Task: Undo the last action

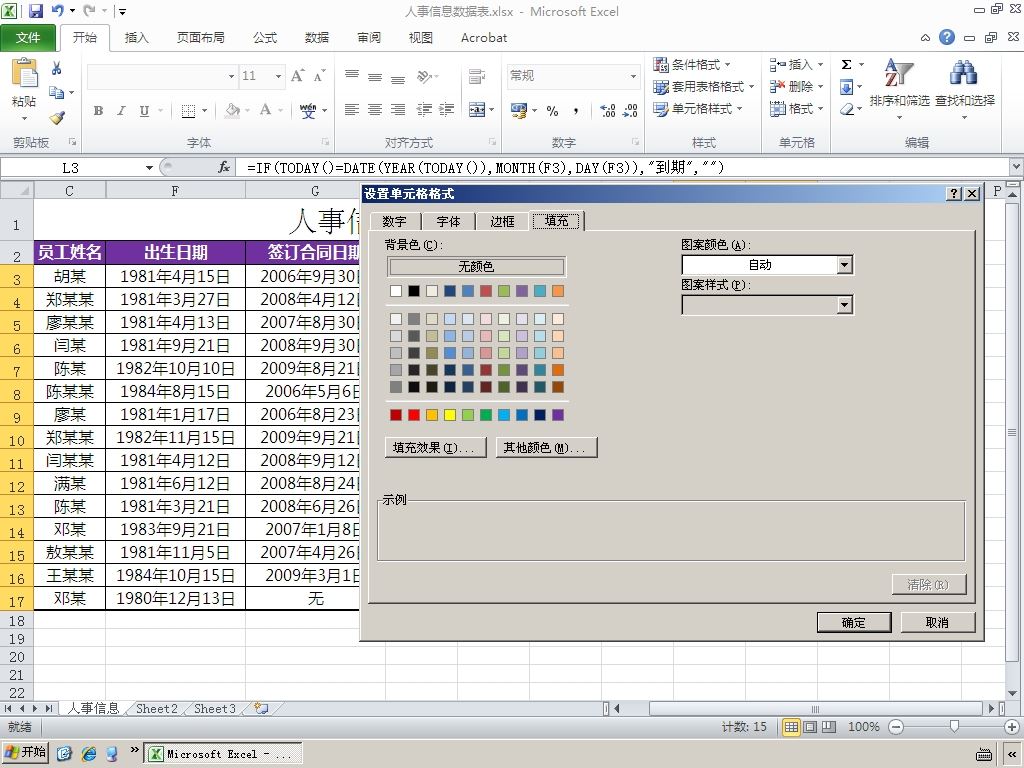Action: click(x=57, y=10)
